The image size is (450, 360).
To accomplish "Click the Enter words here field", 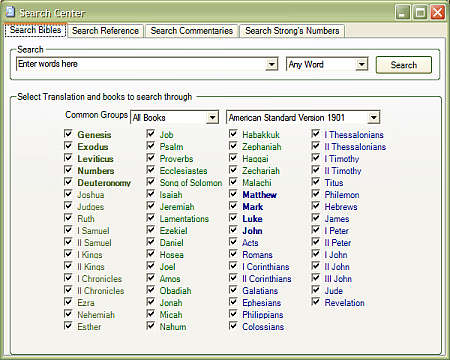I will [141, 64].
